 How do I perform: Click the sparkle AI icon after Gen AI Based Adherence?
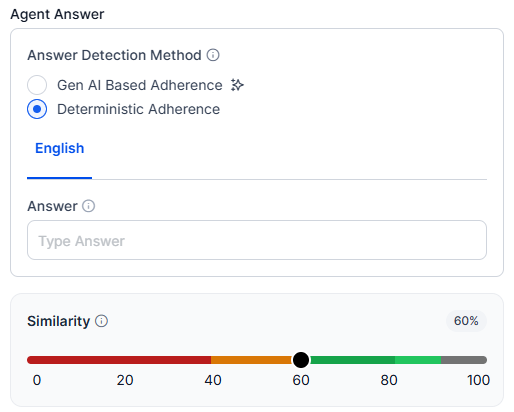(x=237, y=85)
